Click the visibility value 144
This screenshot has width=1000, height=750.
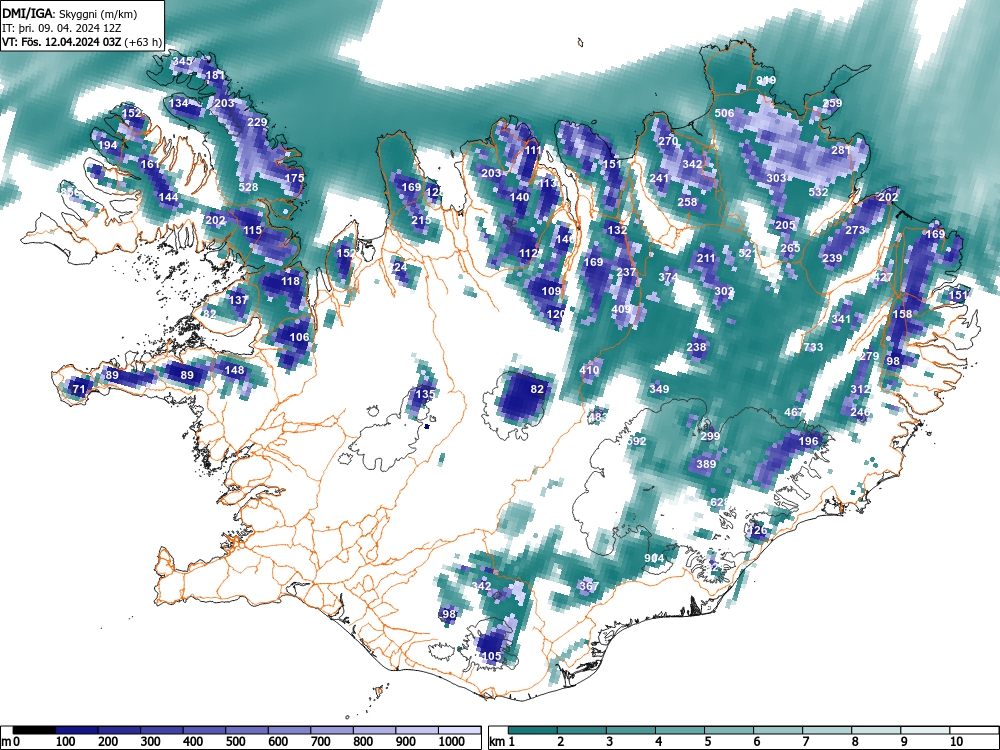pos(168,197)
